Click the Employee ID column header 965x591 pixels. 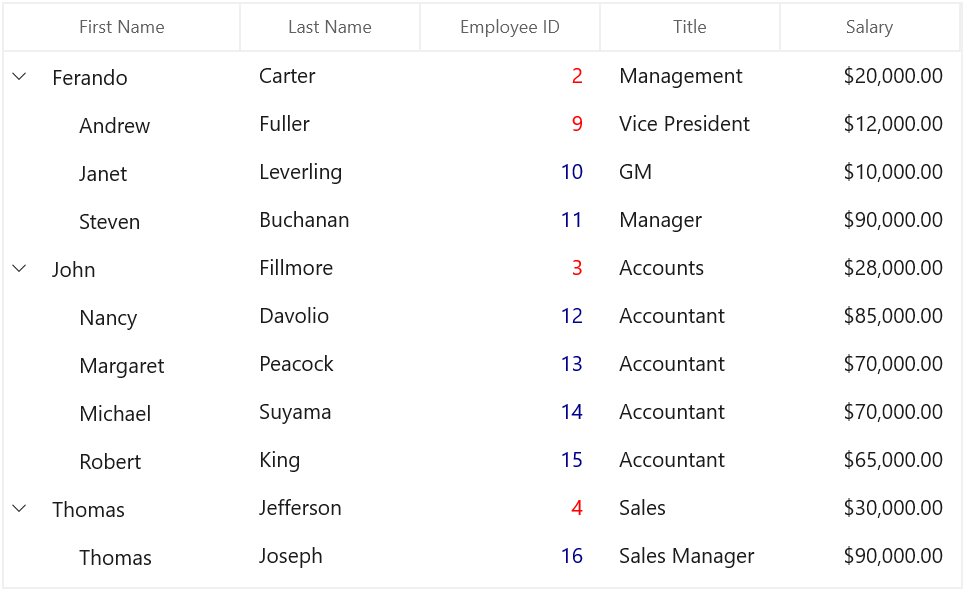510,27
